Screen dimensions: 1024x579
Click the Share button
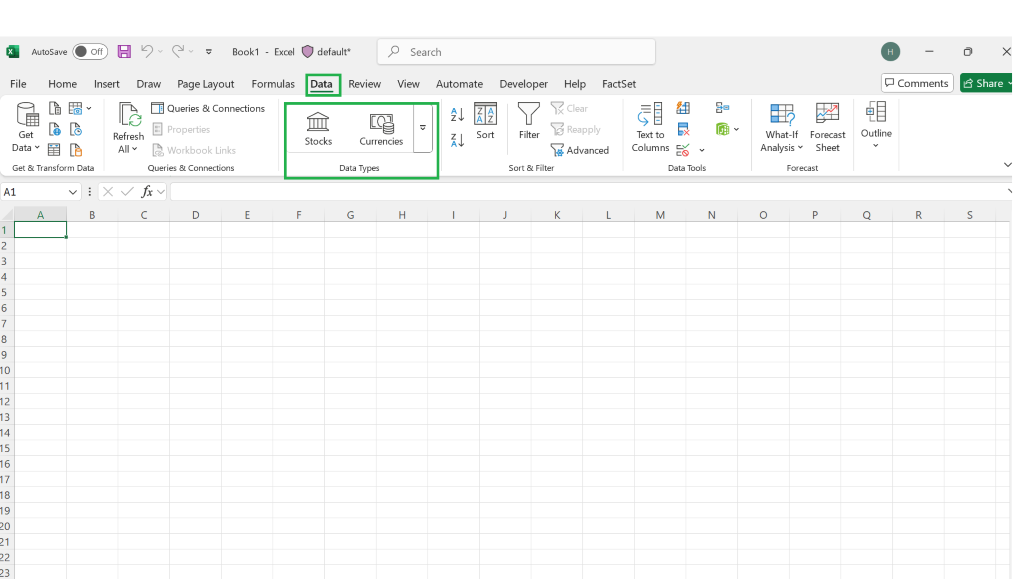[986, 83]
